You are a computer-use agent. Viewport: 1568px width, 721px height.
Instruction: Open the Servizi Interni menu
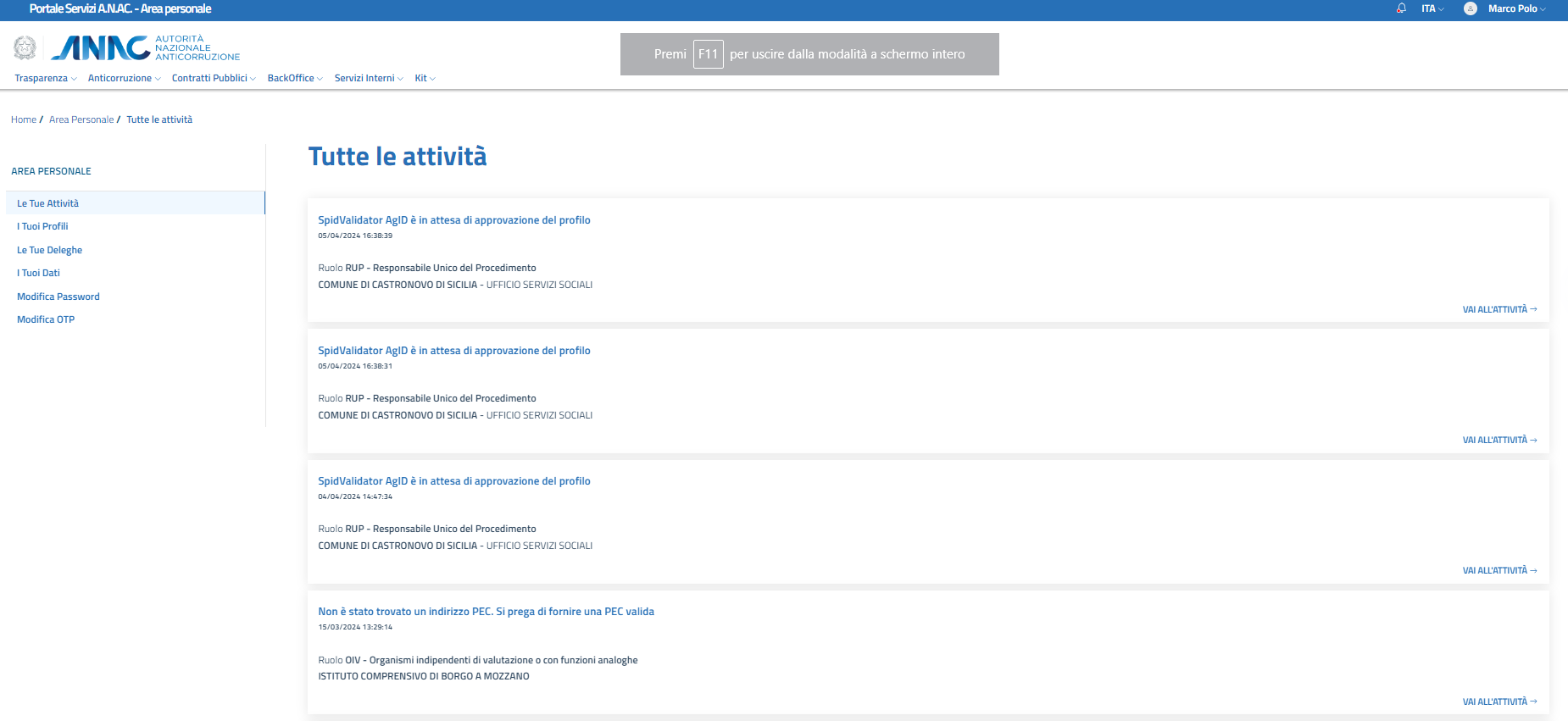coord(369,78)
